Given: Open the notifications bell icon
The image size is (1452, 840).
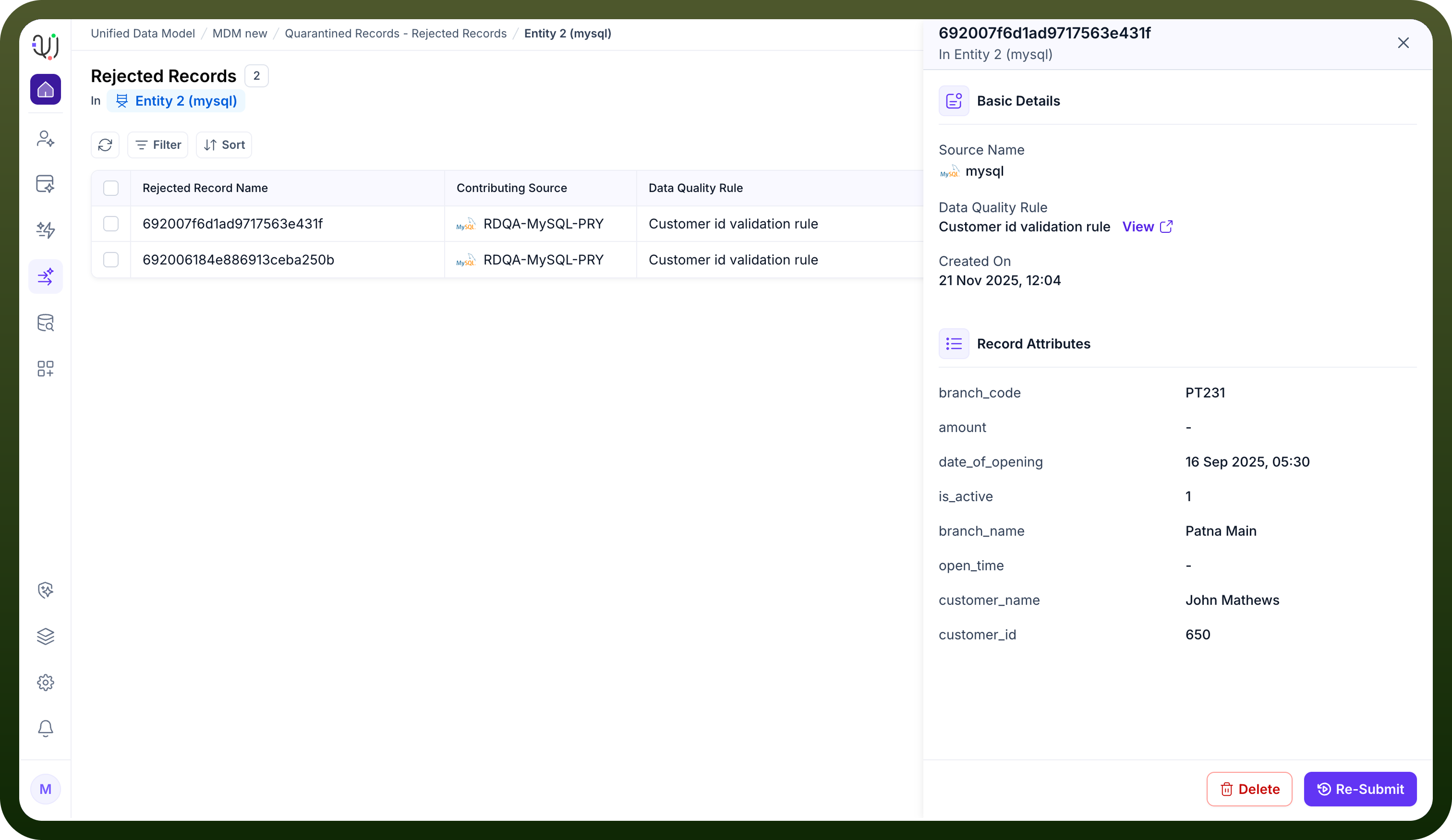Looking at the screenshot, I should 46,728.
